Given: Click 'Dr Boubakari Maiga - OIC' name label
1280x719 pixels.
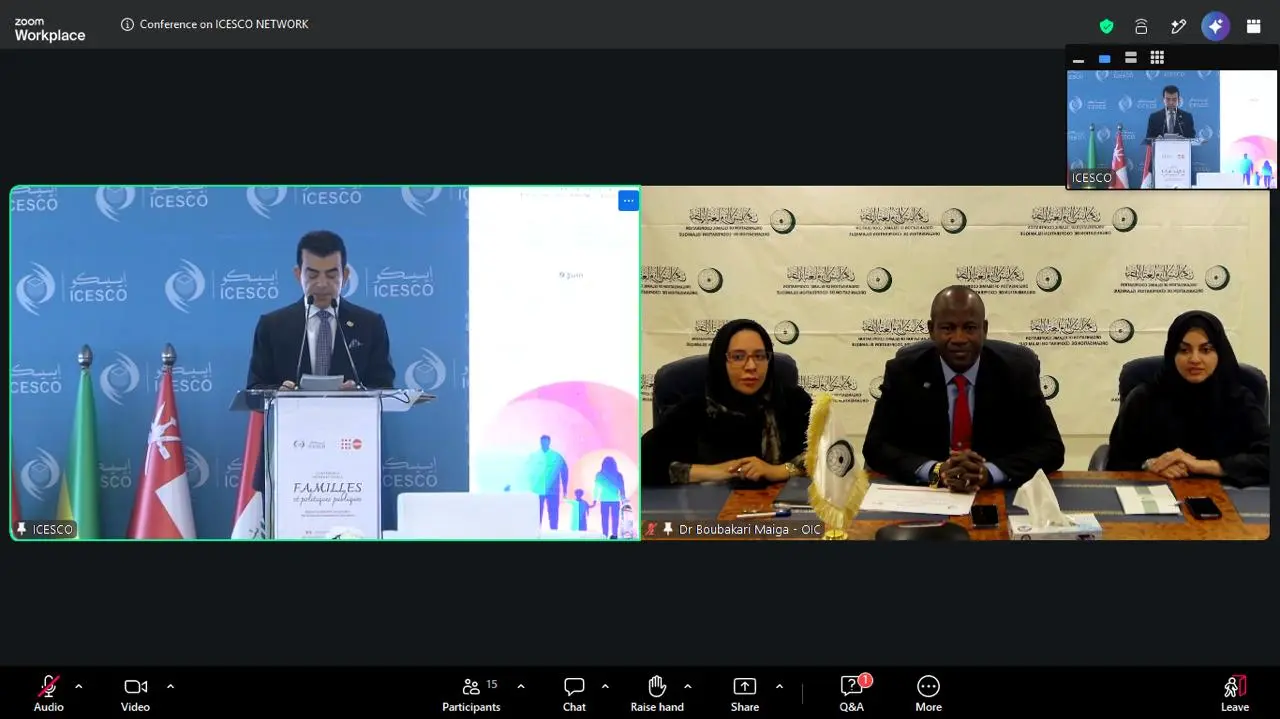Looking at the screenshot, I should (750, 529).
